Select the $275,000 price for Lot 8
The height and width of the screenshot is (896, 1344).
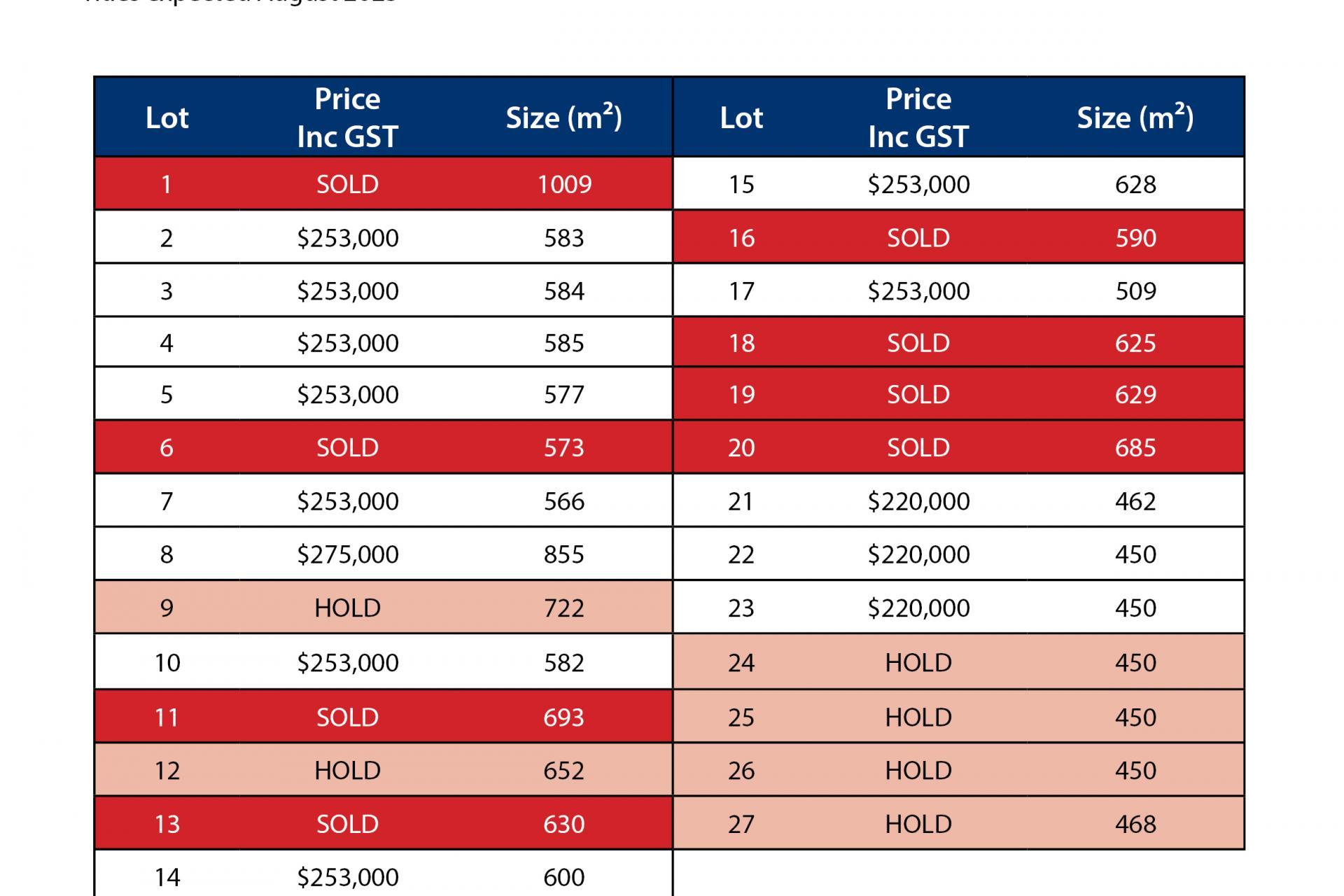click(347, 554)
